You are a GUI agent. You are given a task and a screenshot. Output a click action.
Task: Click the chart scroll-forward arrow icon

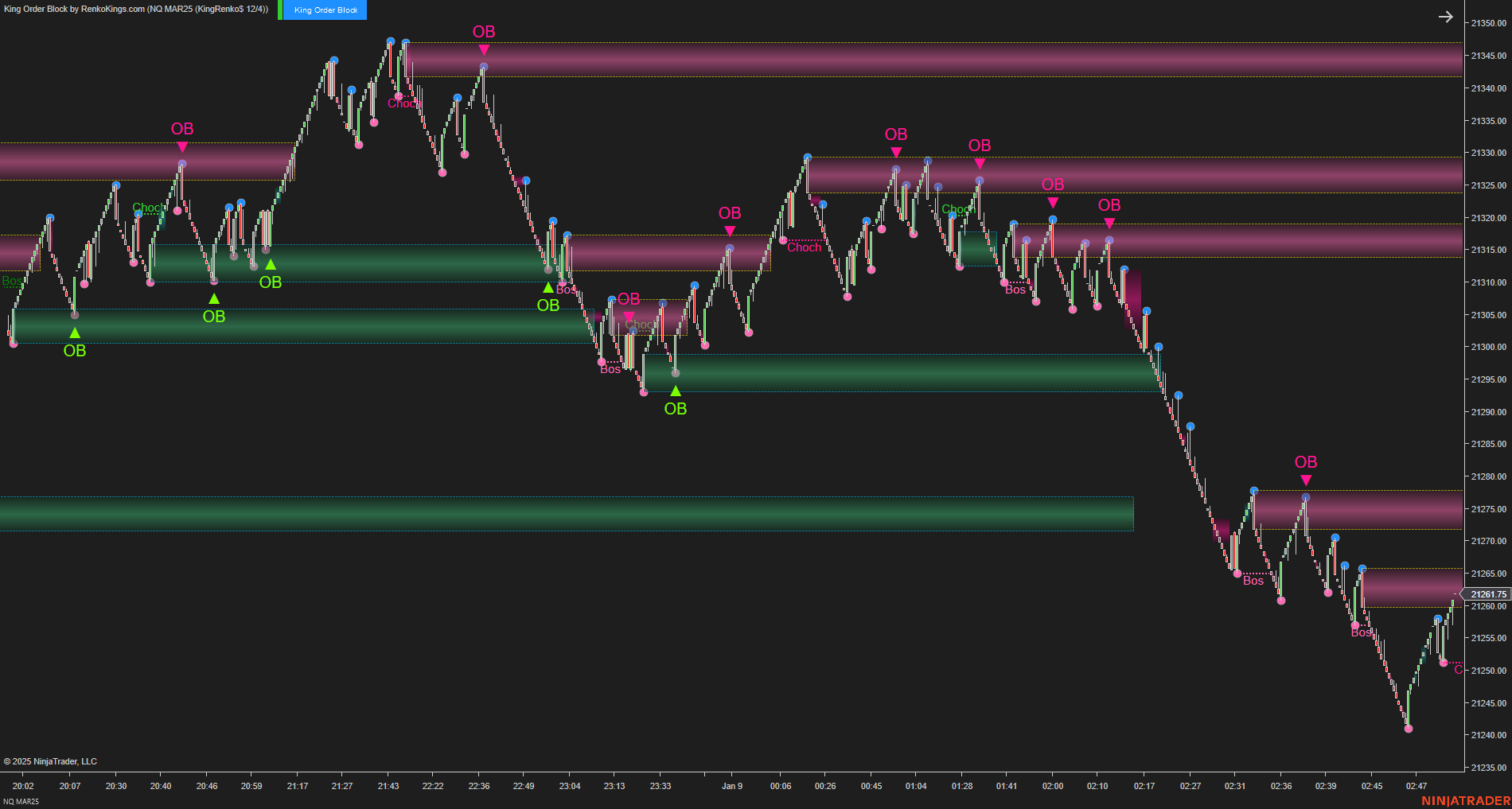(x=1446, y=16)
